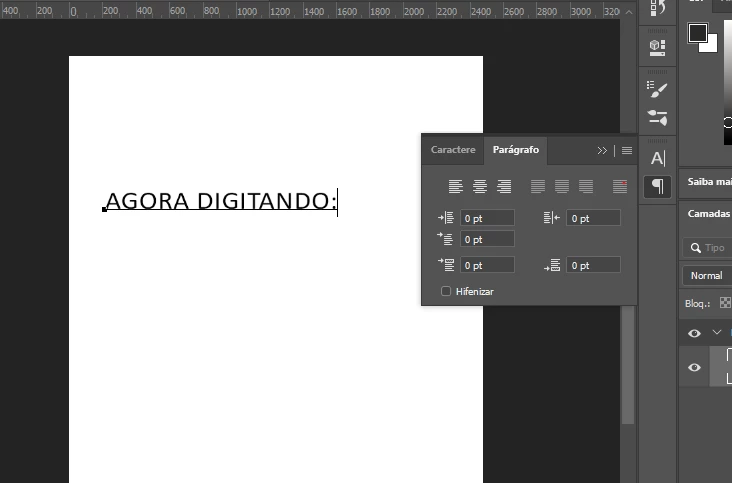Justify text with last line left
Image resolution: width=732 pixels, height=483 pixels.
tap(538, 186)
